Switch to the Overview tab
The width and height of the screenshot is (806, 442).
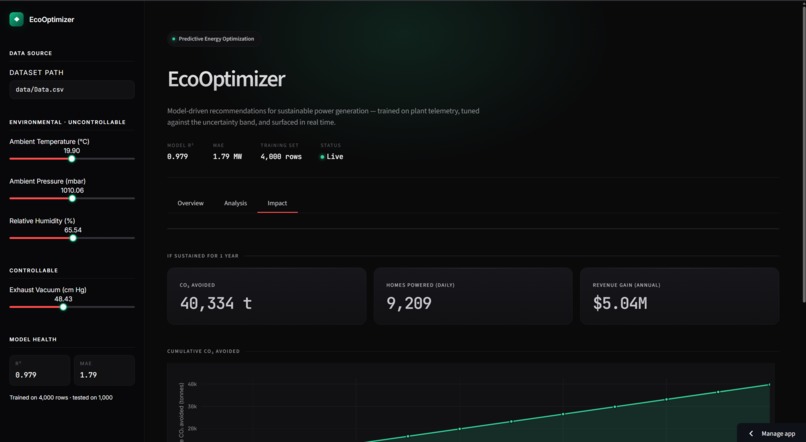coord(190,204)
